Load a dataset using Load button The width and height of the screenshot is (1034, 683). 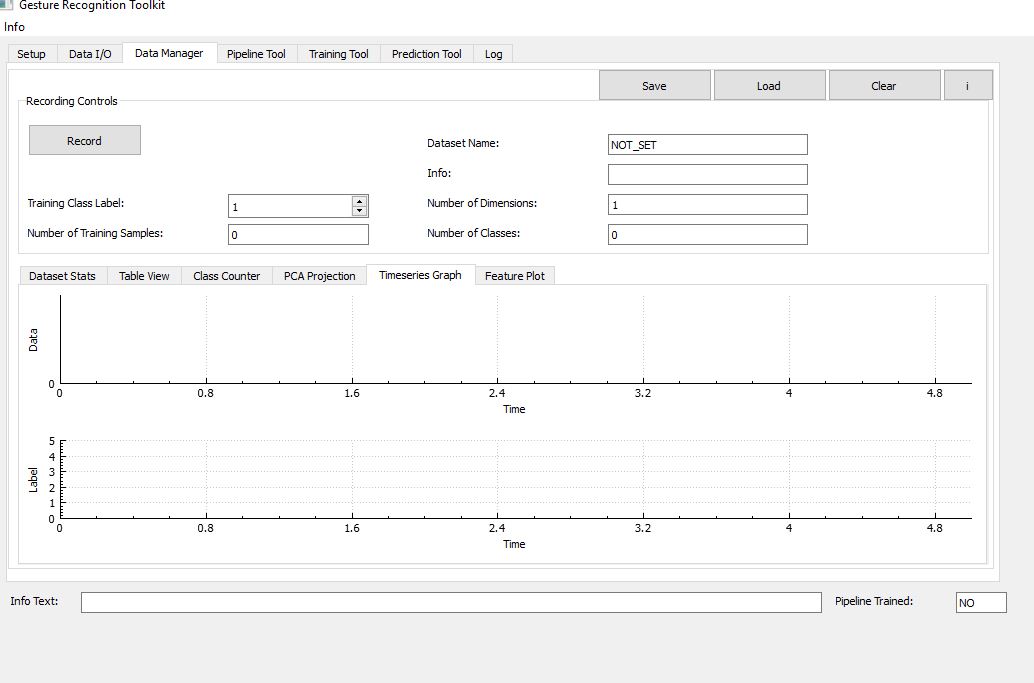click(769, 86)
